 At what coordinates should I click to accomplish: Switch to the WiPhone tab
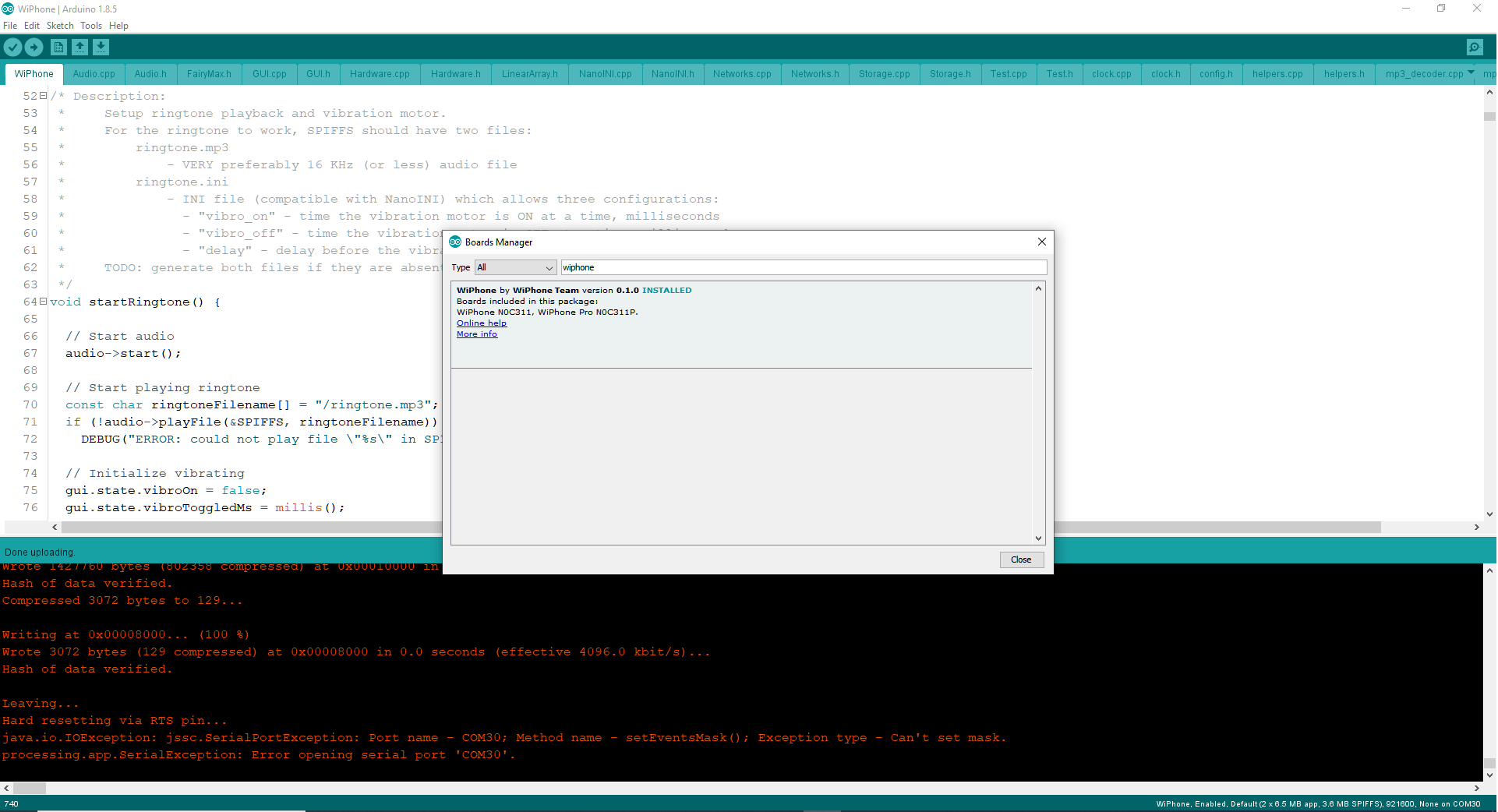point(34,73)
